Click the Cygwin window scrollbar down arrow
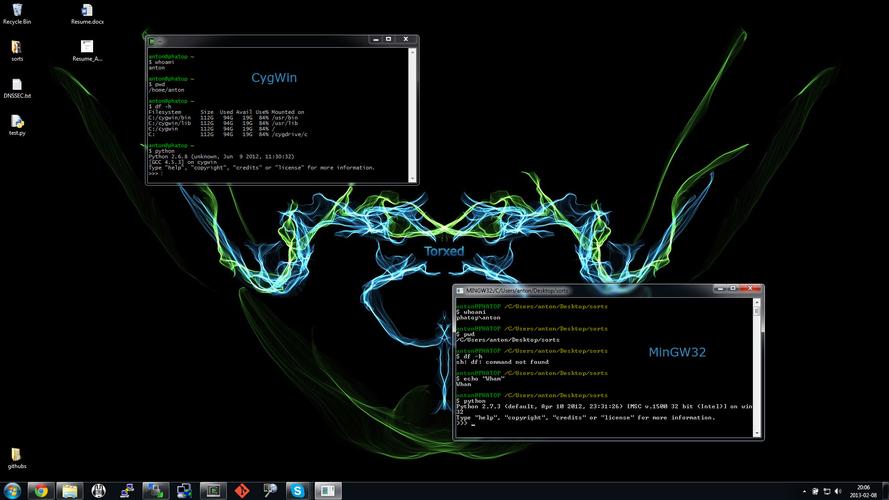 (412, 178)
